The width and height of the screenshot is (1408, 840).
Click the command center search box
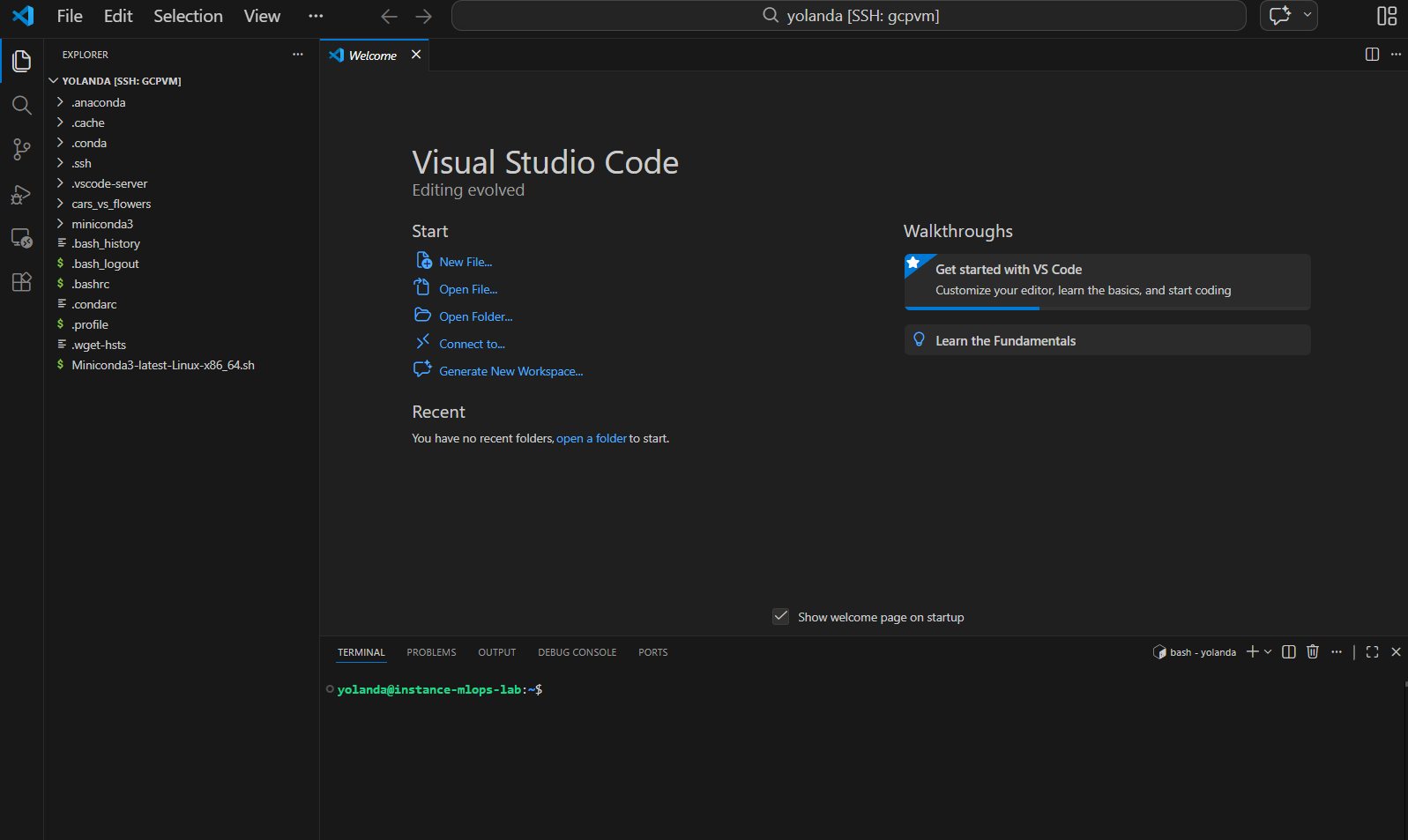pos(848,16)
